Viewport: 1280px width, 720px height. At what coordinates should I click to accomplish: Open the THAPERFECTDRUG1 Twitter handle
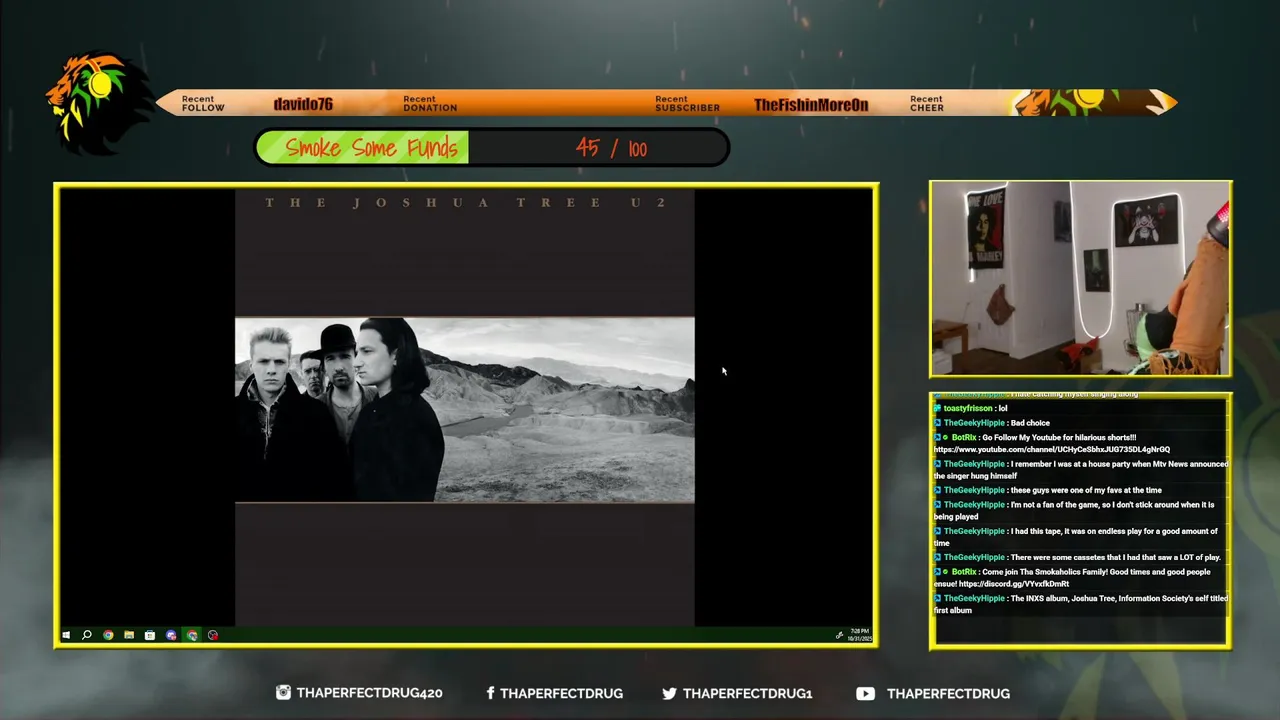[747, 693]
